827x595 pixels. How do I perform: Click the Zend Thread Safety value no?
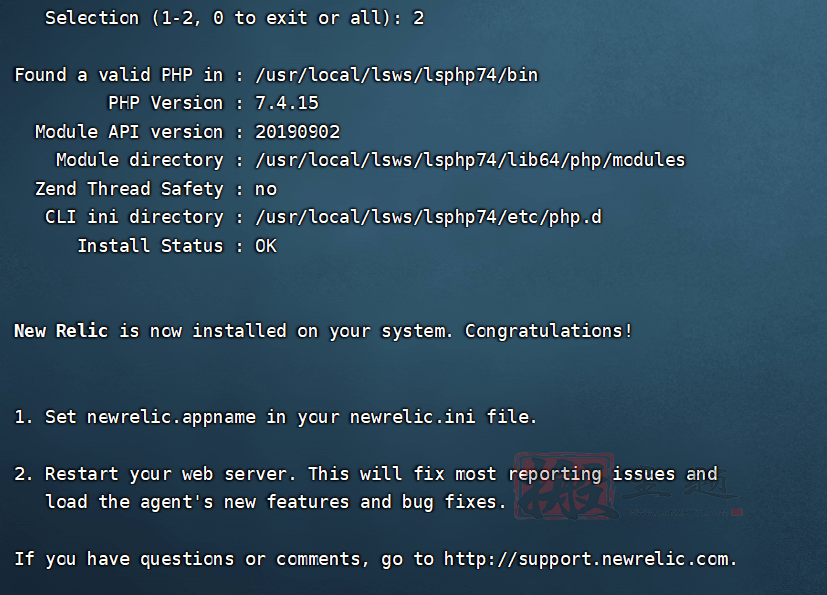[x=266, y=189]
